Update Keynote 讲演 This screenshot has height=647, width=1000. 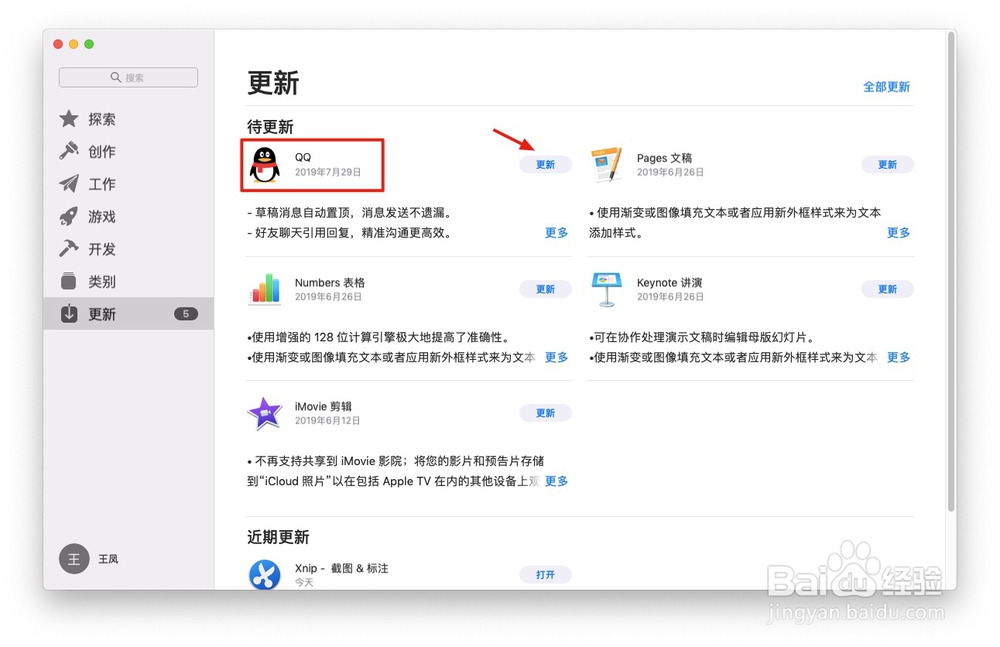(x=887, y=289)
